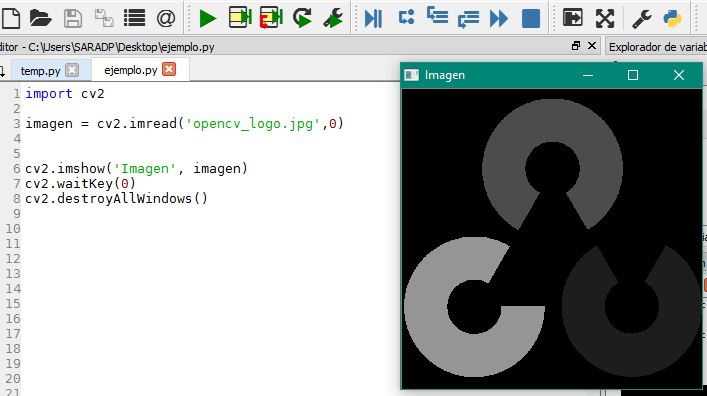707x396 pixels.
Task: Close the editor pane
Action: (x=592, y=46)
